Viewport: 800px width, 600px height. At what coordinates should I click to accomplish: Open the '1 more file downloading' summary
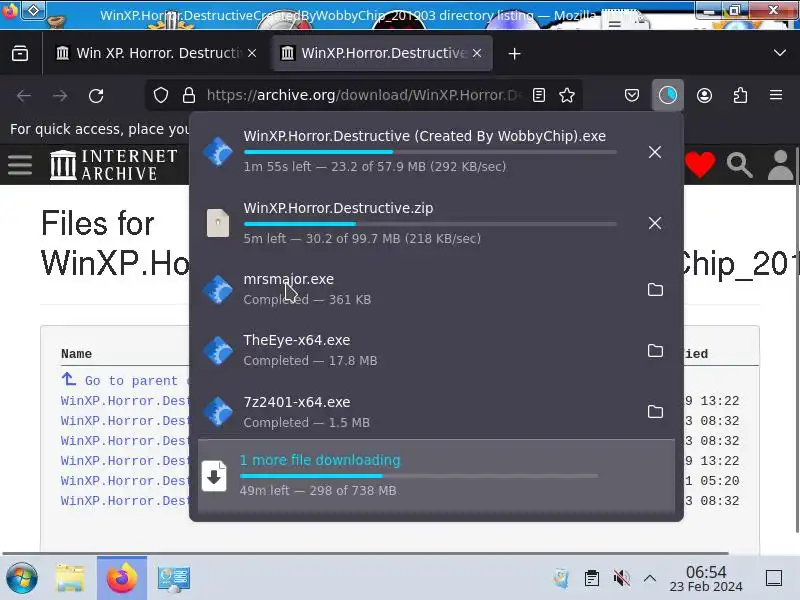click(436, 475)
